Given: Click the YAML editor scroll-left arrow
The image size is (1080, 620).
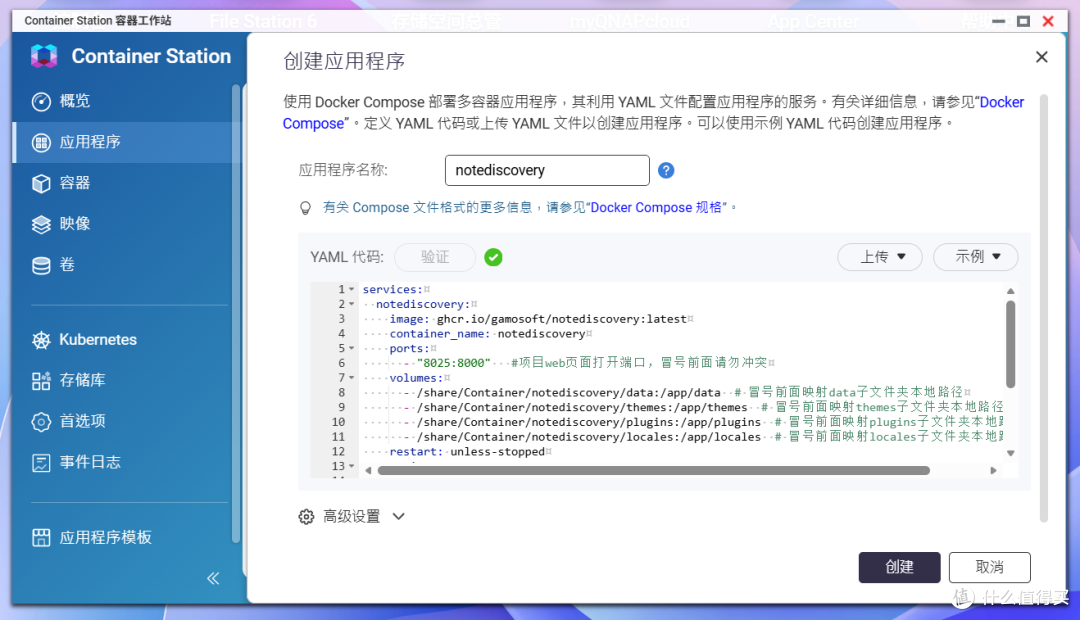Looking at the screenshot, I should pos(368,471).
